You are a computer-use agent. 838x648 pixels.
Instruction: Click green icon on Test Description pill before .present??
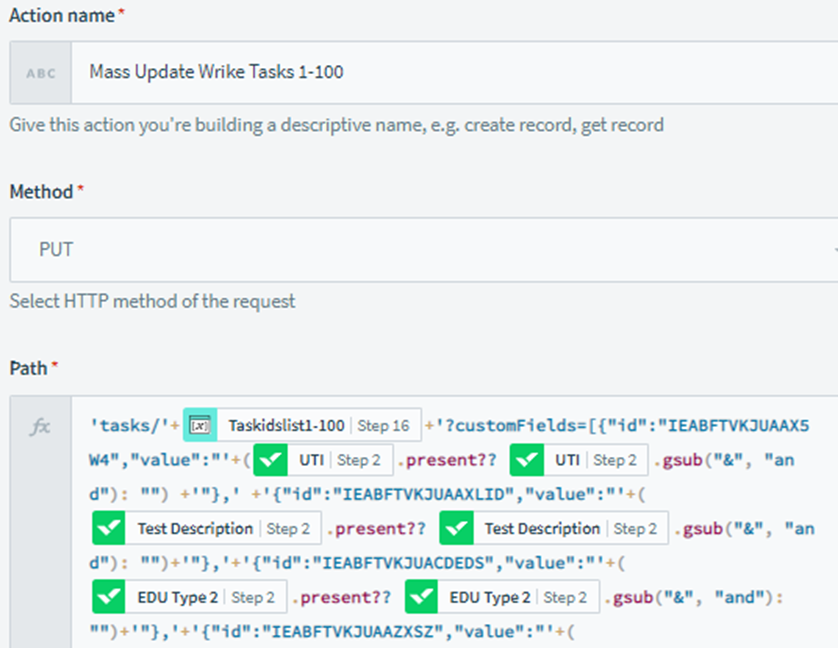click(108, 528)
